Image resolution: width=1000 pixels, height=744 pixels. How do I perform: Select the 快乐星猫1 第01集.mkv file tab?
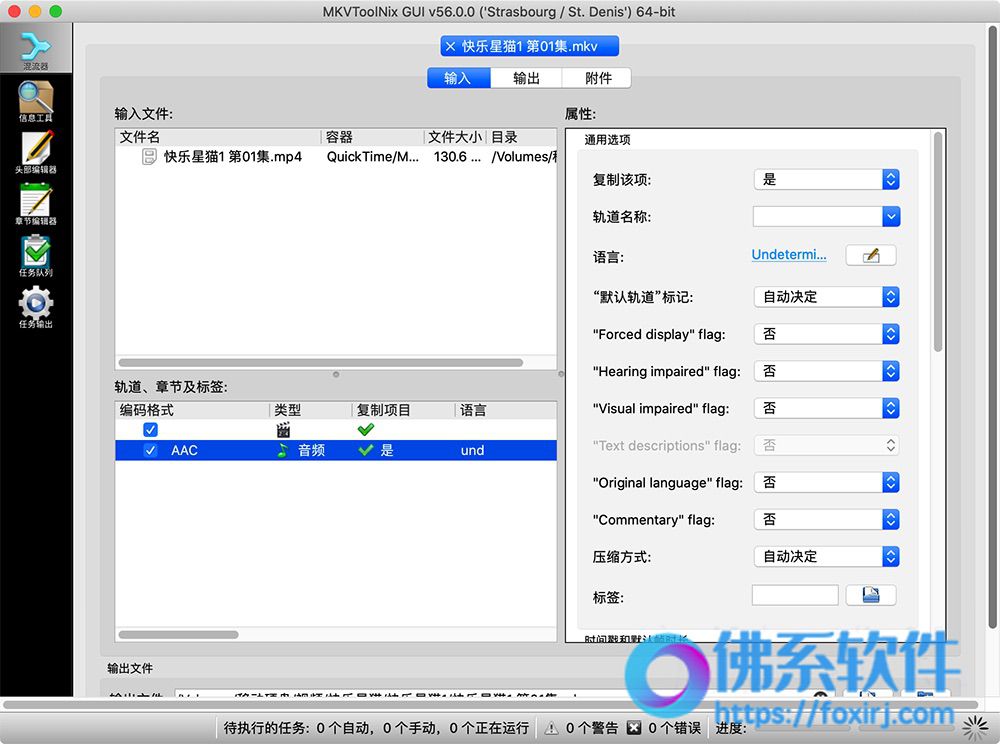pos(529,47)
